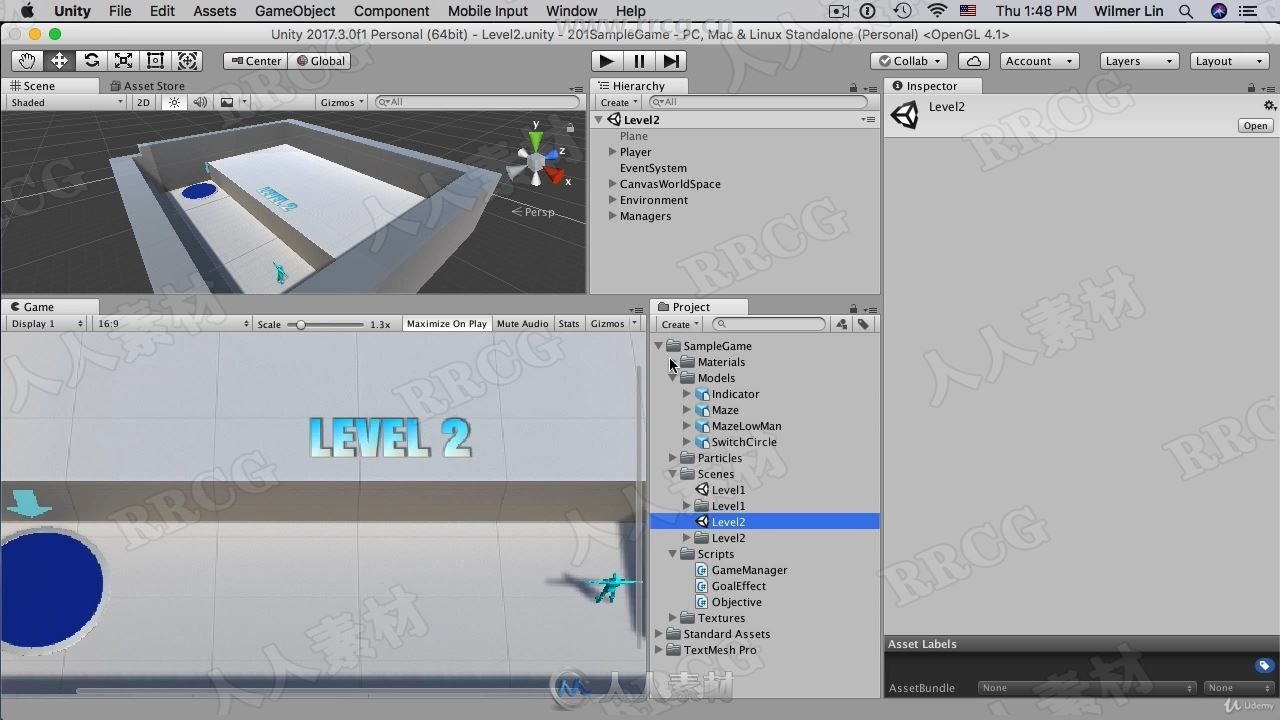Click Search by Type icon in Project
Viewport: 1280px width, 720px height.
842,324
